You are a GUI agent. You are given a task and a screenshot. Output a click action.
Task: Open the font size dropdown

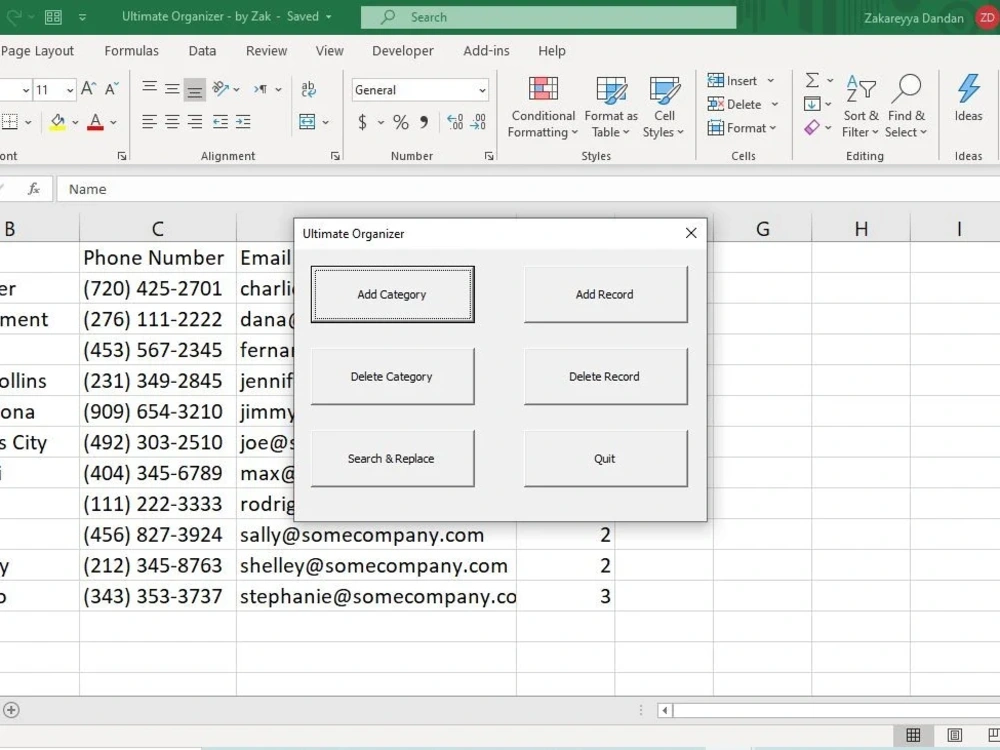[54, 89]
